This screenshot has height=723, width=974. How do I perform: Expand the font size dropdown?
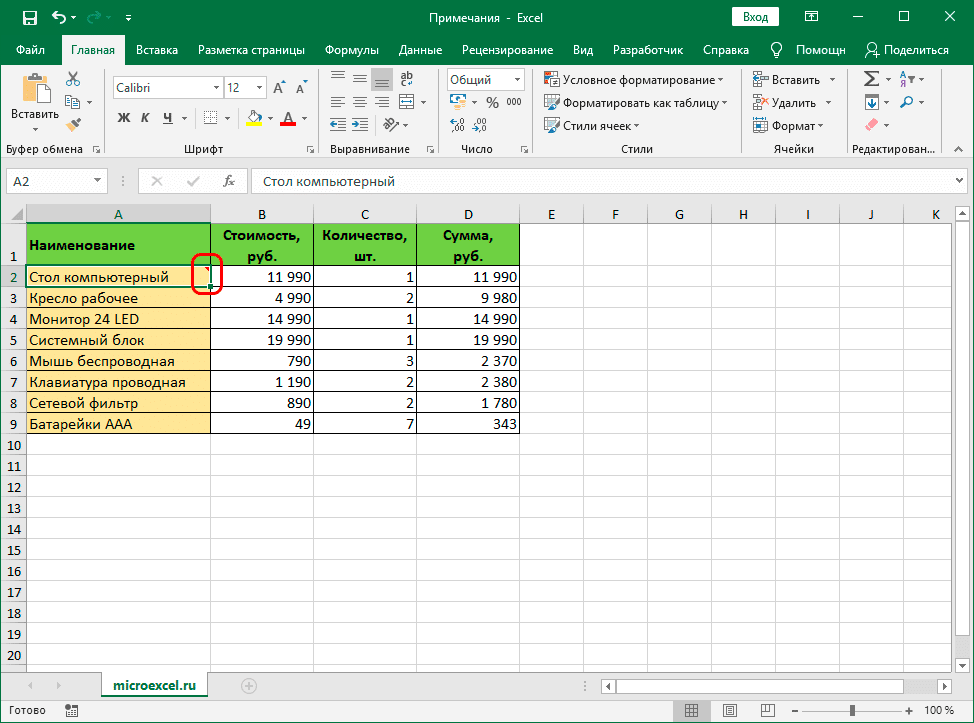coord(259,86)
